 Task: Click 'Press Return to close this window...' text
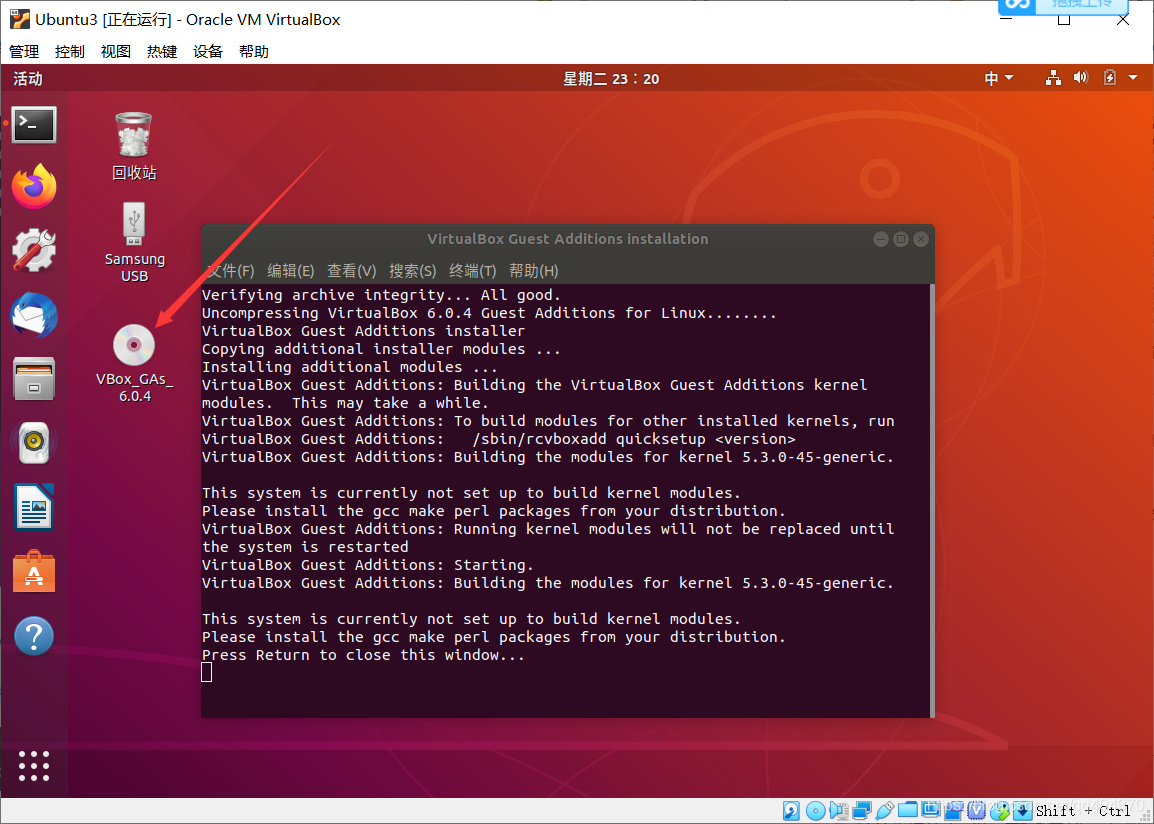coord(364,655)
